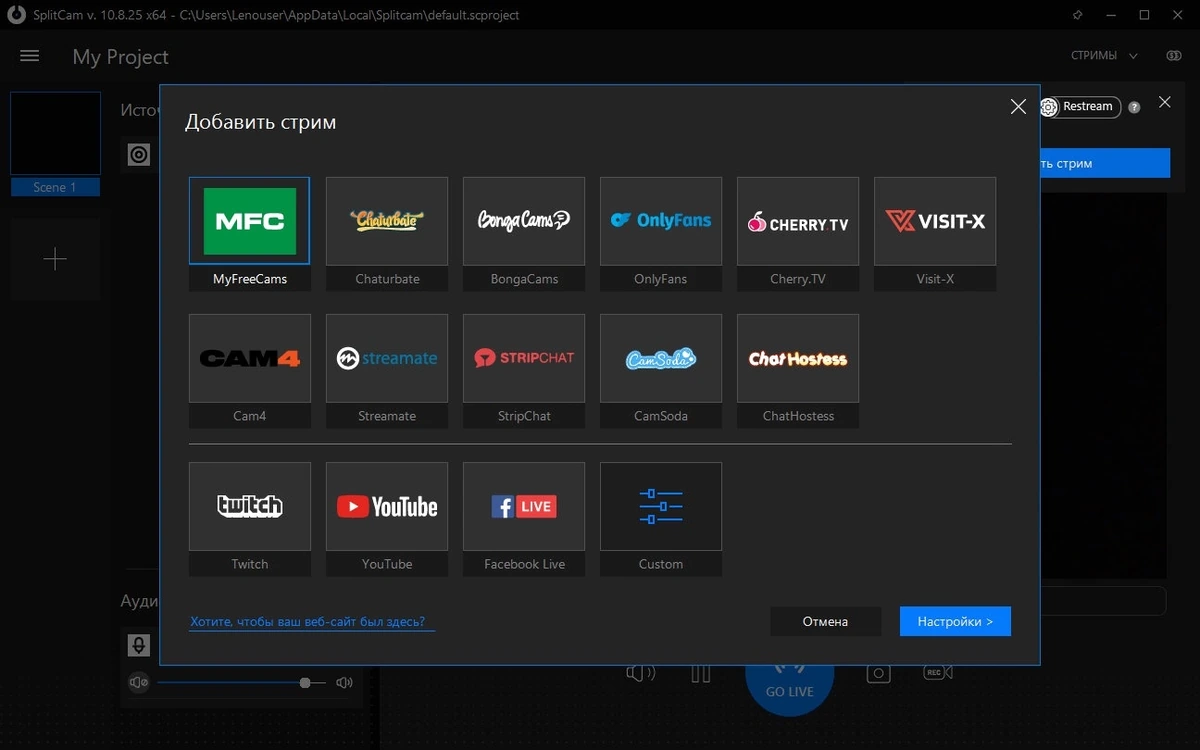The height and width of the screenshot is (750, 1200).
Task: Pick the Custom stream settings tile
Action: [x=661, y=519]
